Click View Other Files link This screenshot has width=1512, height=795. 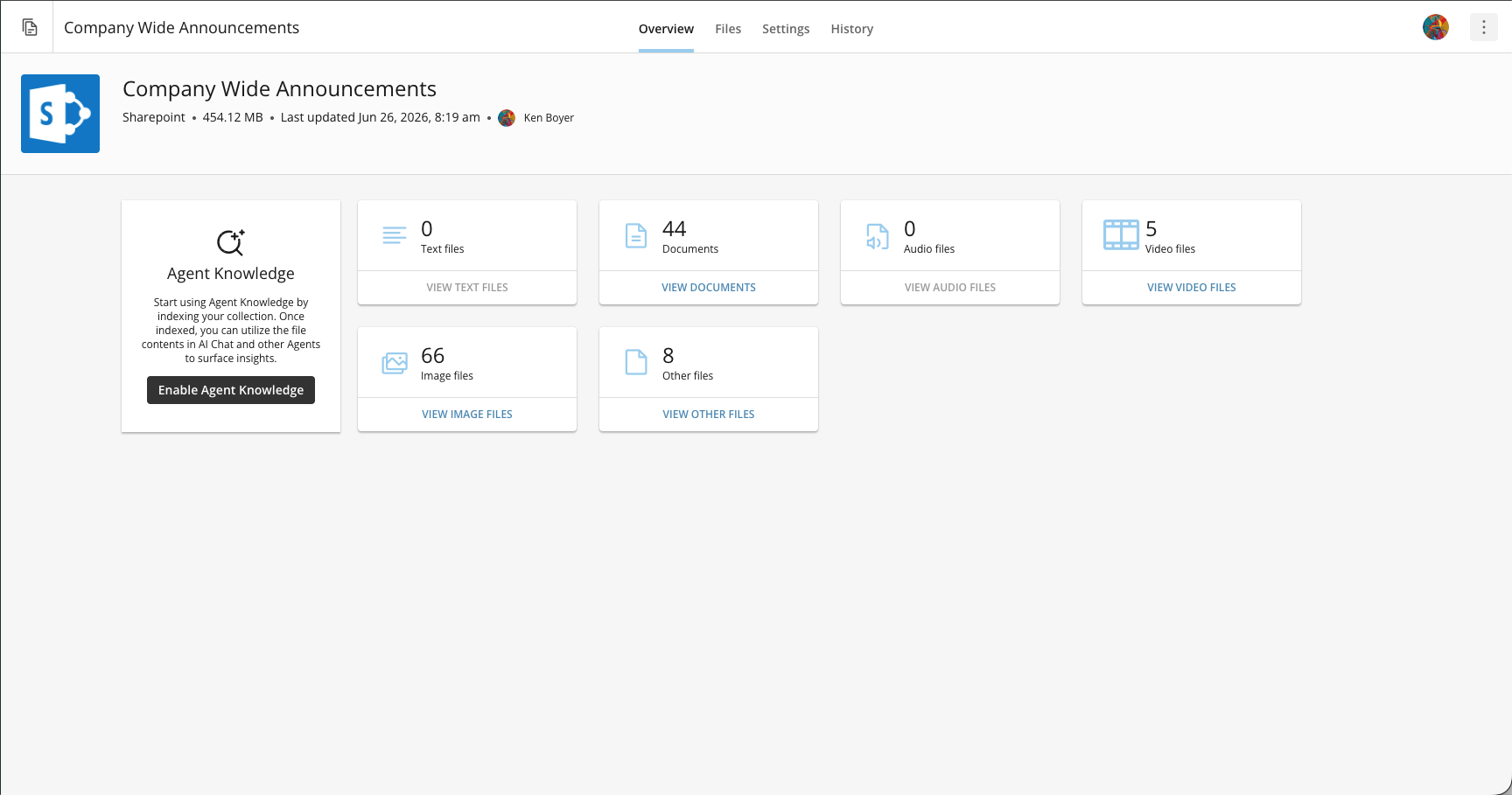pos(709,415)
